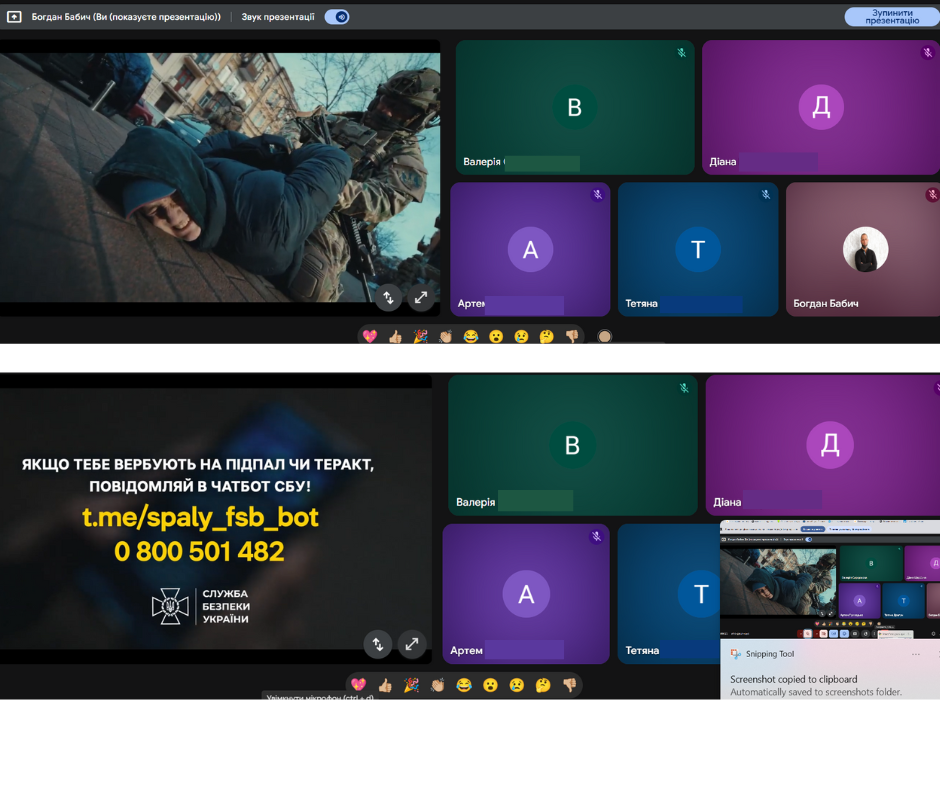This screenshot has width=940, height=788.
Task: Click swap arrows icon on top presentation video
Action: click(389, 297)
